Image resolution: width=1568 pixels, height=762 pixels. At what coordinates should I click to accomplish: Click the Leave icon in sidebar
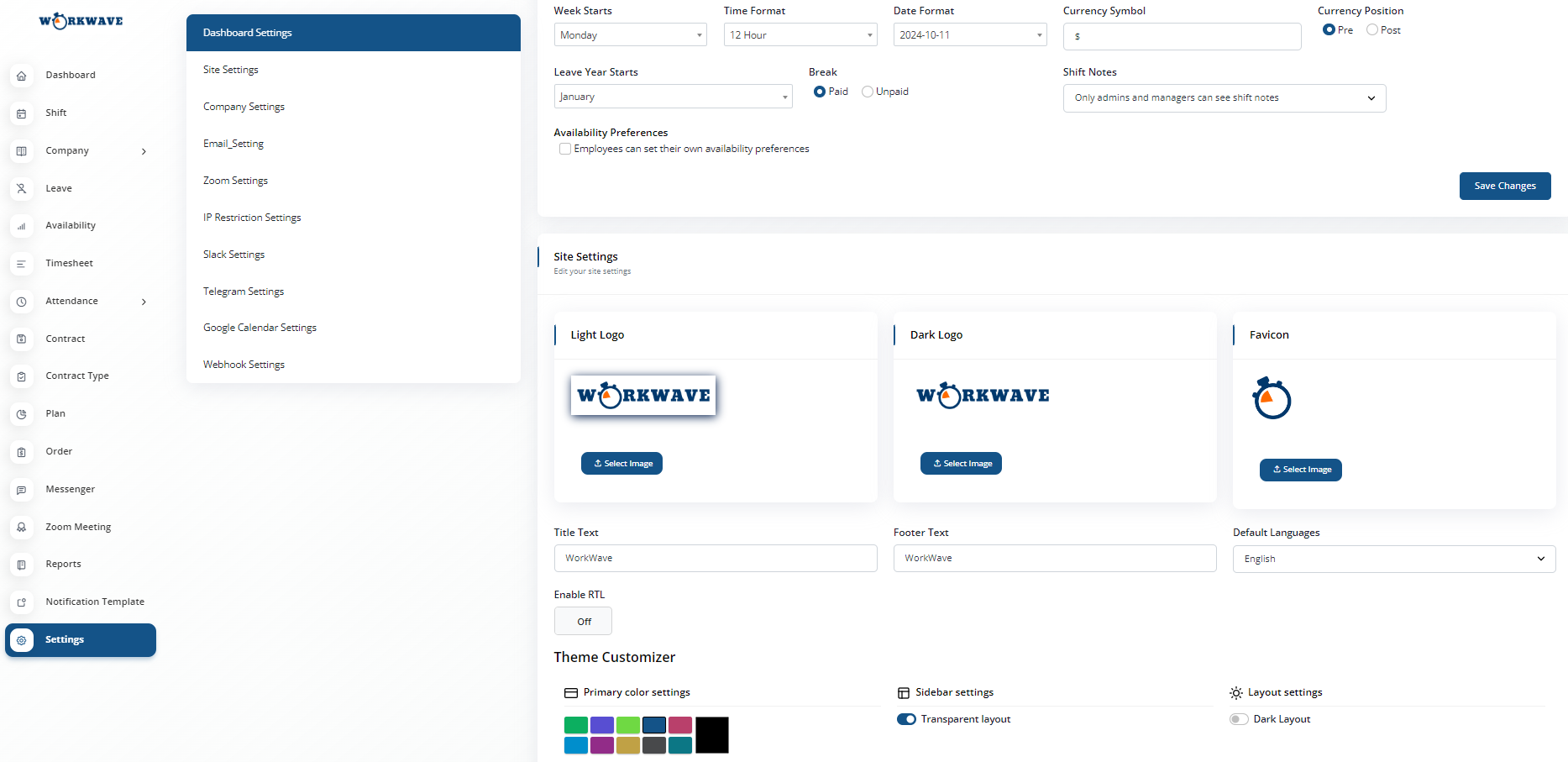click(22, 189)
